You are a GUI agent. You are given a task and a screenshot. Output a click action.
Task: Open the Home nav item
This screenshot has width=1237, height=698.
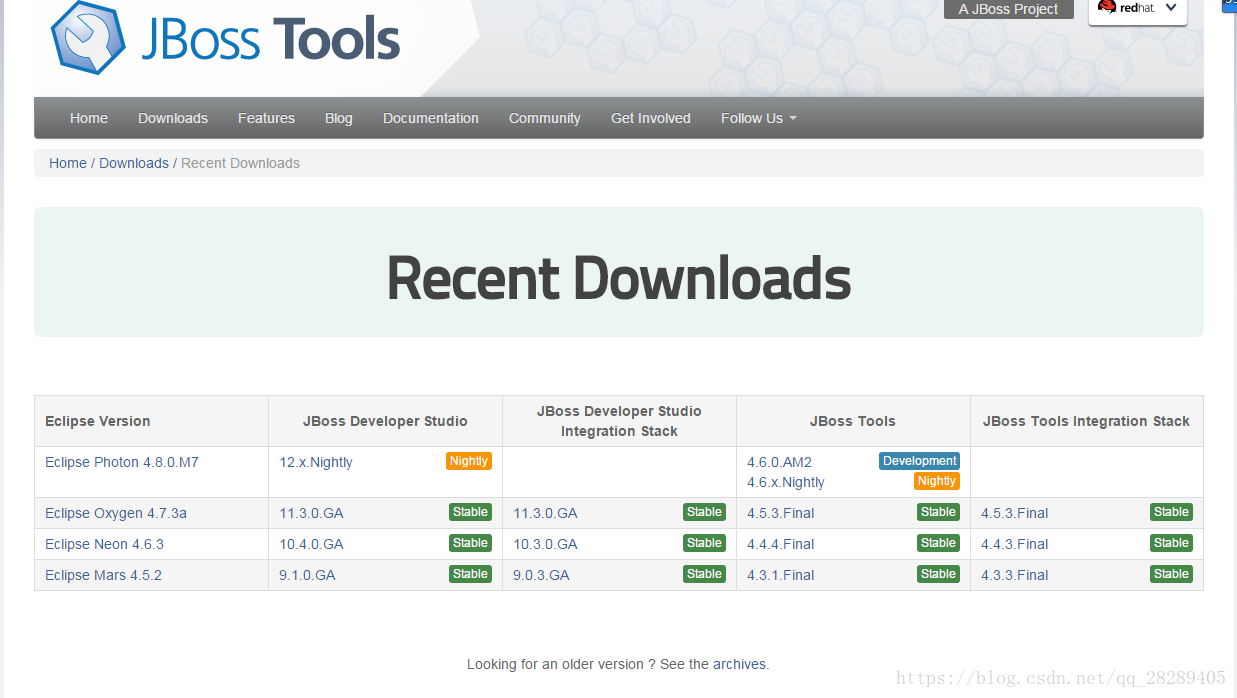89,118
